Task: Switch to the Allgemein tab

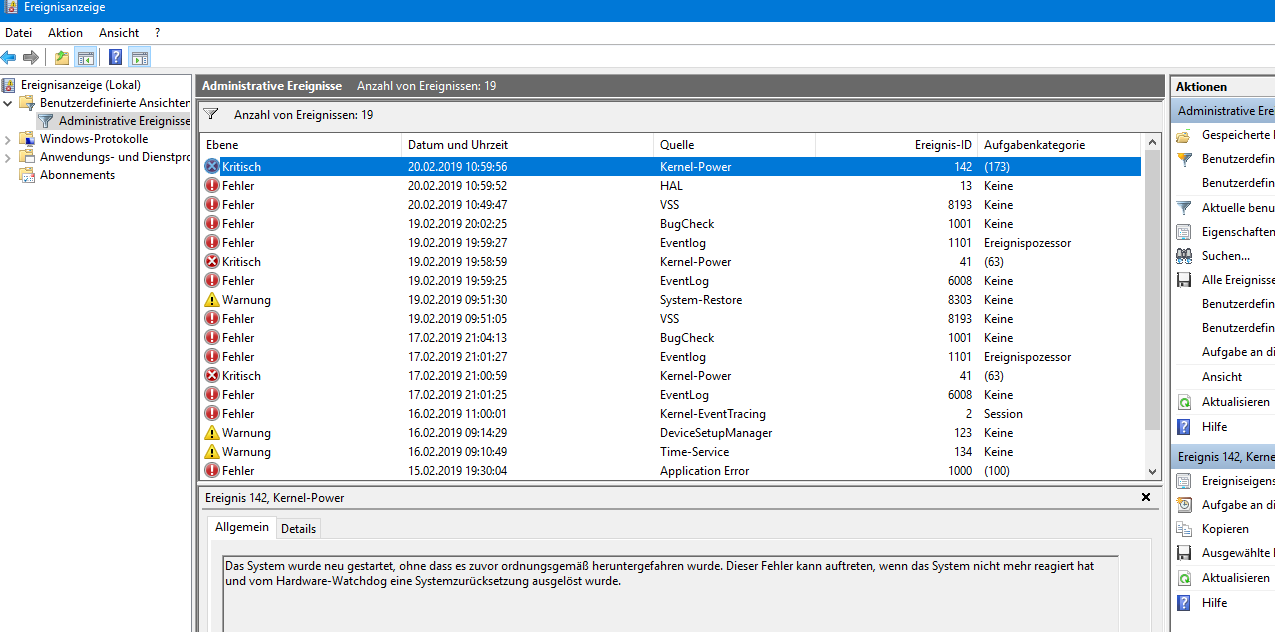Action: [242, 527]
